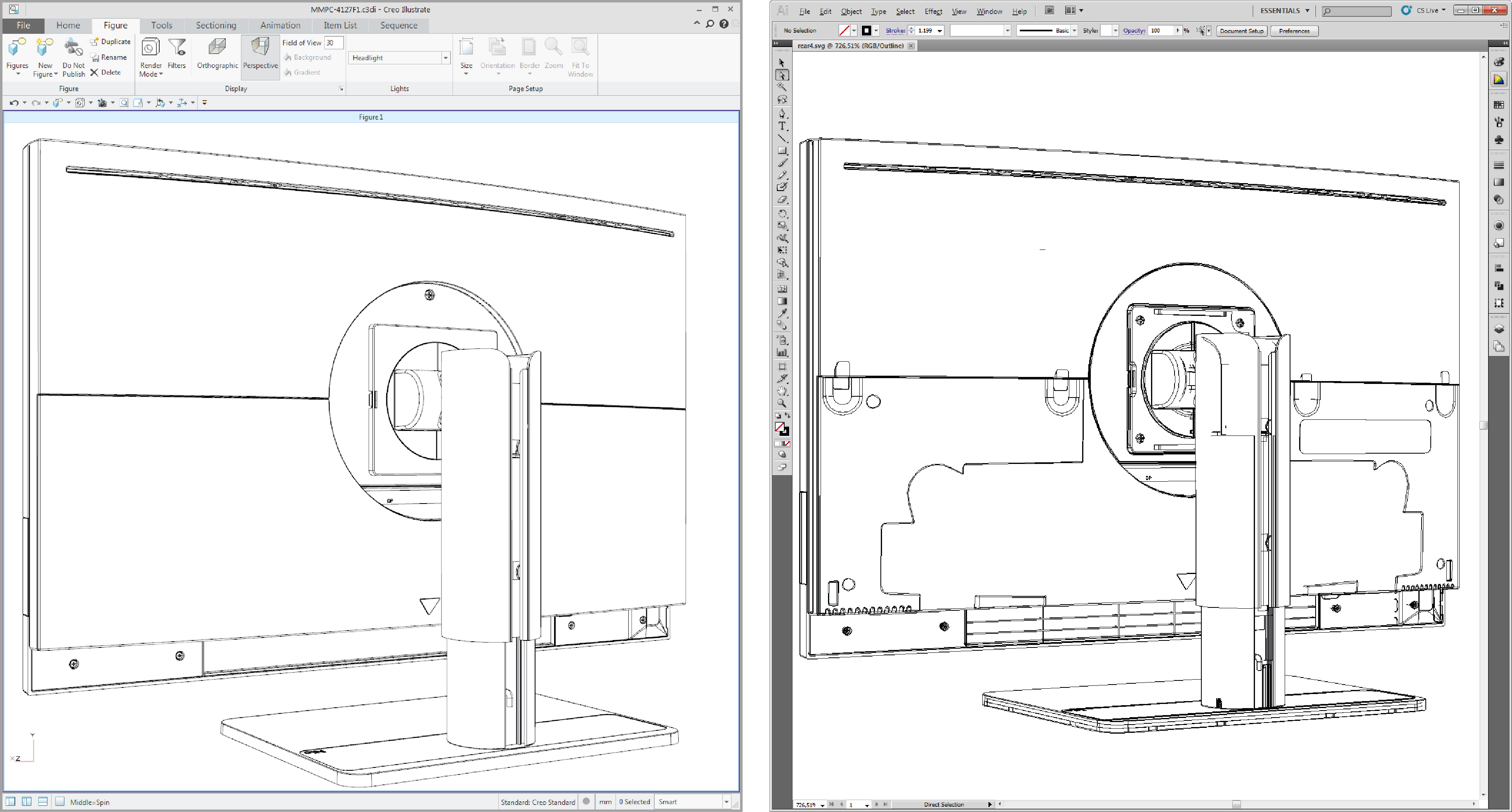The image size is (1512, 812).
Task: Open the Object menu in Illustrator
Action: (851, 11)
